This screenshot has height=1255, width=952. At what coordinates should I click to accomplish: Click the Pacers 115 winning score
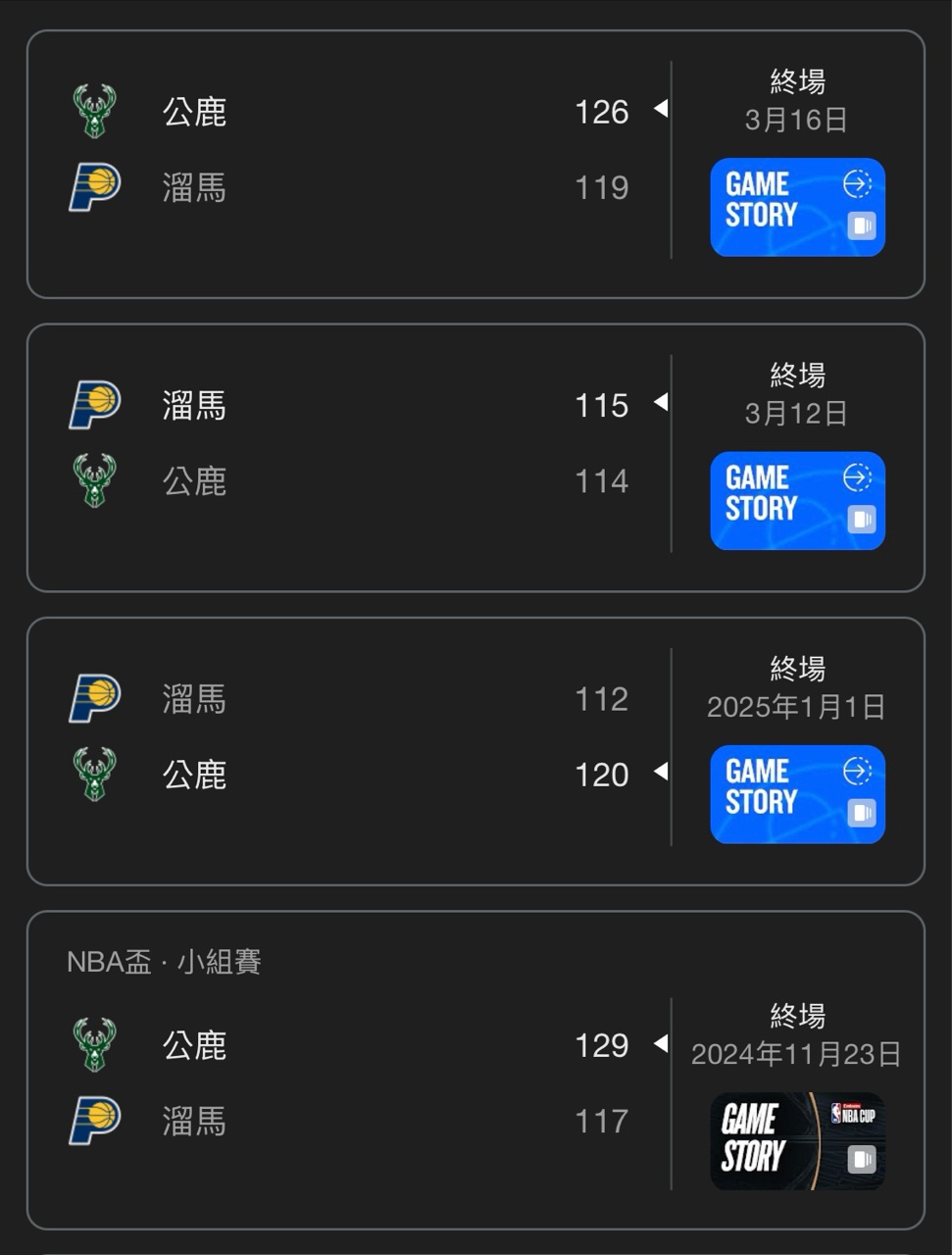pos(601,405)
